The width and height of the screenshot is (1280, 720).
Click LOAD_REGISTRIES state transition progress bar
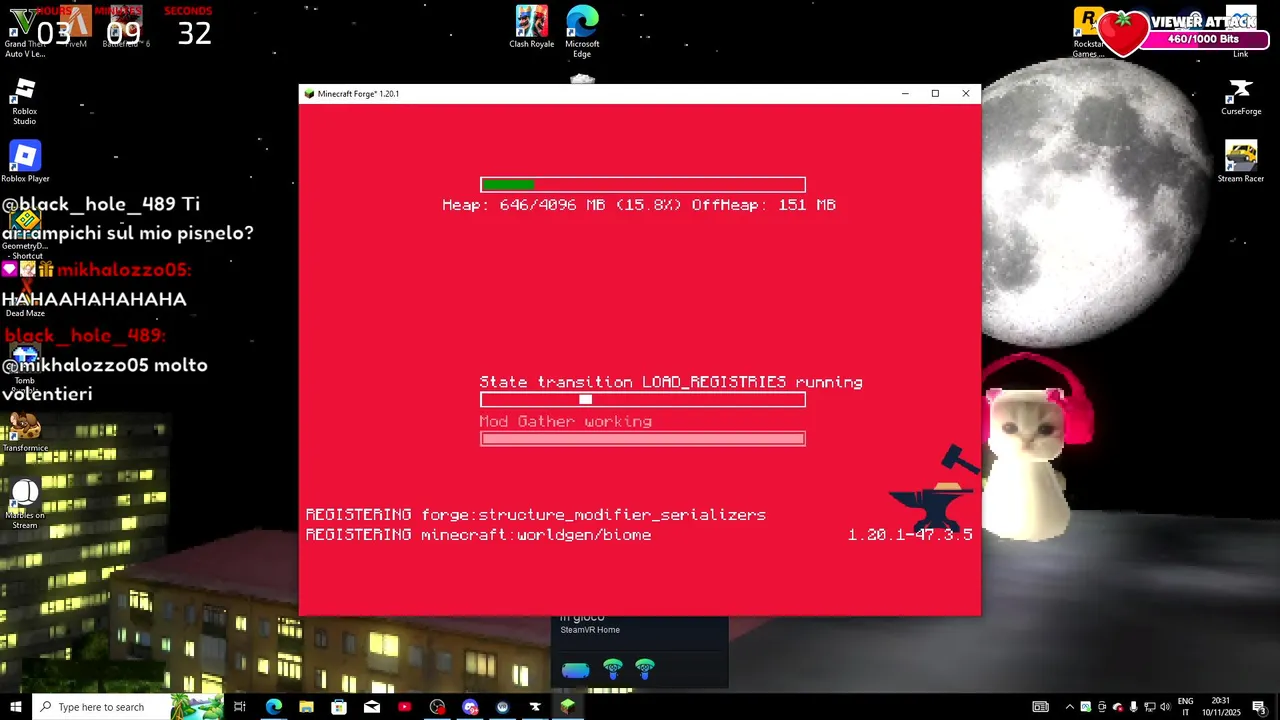pyautogui.click(x=643, y=400)
